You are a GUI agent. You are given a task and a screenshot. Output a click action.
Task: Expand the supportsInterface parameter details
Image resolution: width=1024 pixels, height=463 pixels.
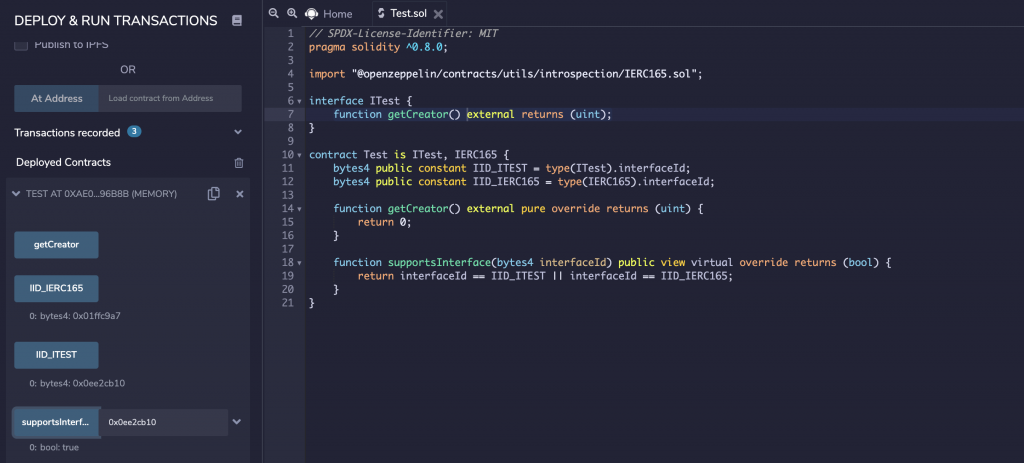tap(236, 422)
